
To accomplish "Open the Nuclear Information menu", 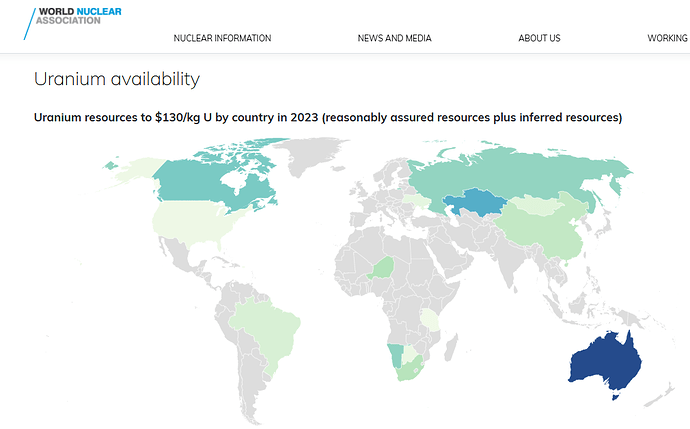I will (222, 38).
